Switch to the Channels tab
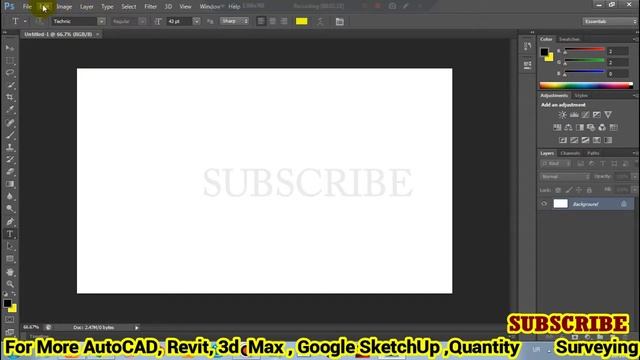640x360 pixels. pyautogui.click(x=570, y=153)
